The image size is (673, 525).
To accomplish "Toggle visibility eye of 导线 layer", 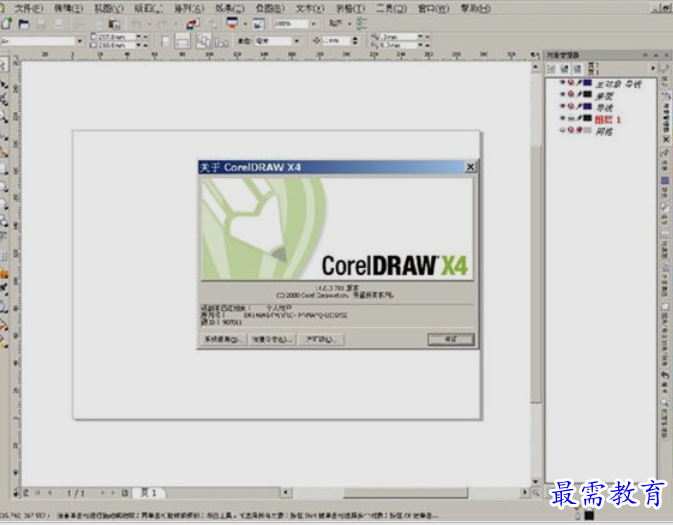I will coord(562,106).
